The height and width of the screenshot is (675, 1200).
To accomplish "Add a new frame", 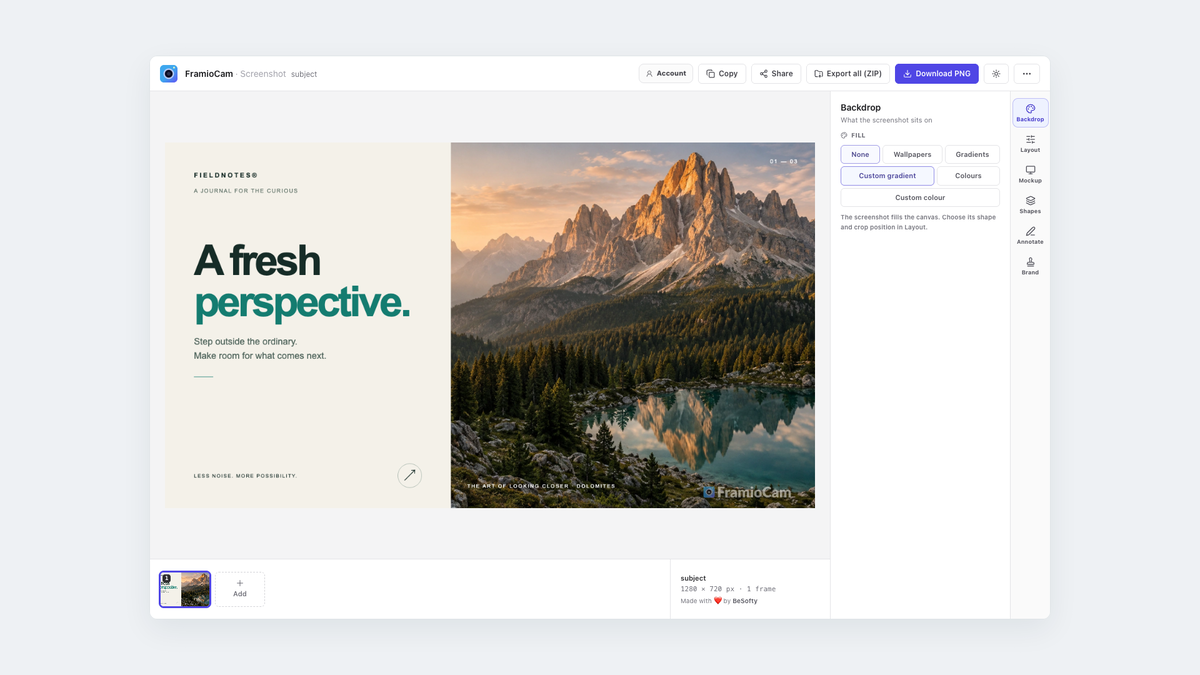I will click(x=240, y=589).
